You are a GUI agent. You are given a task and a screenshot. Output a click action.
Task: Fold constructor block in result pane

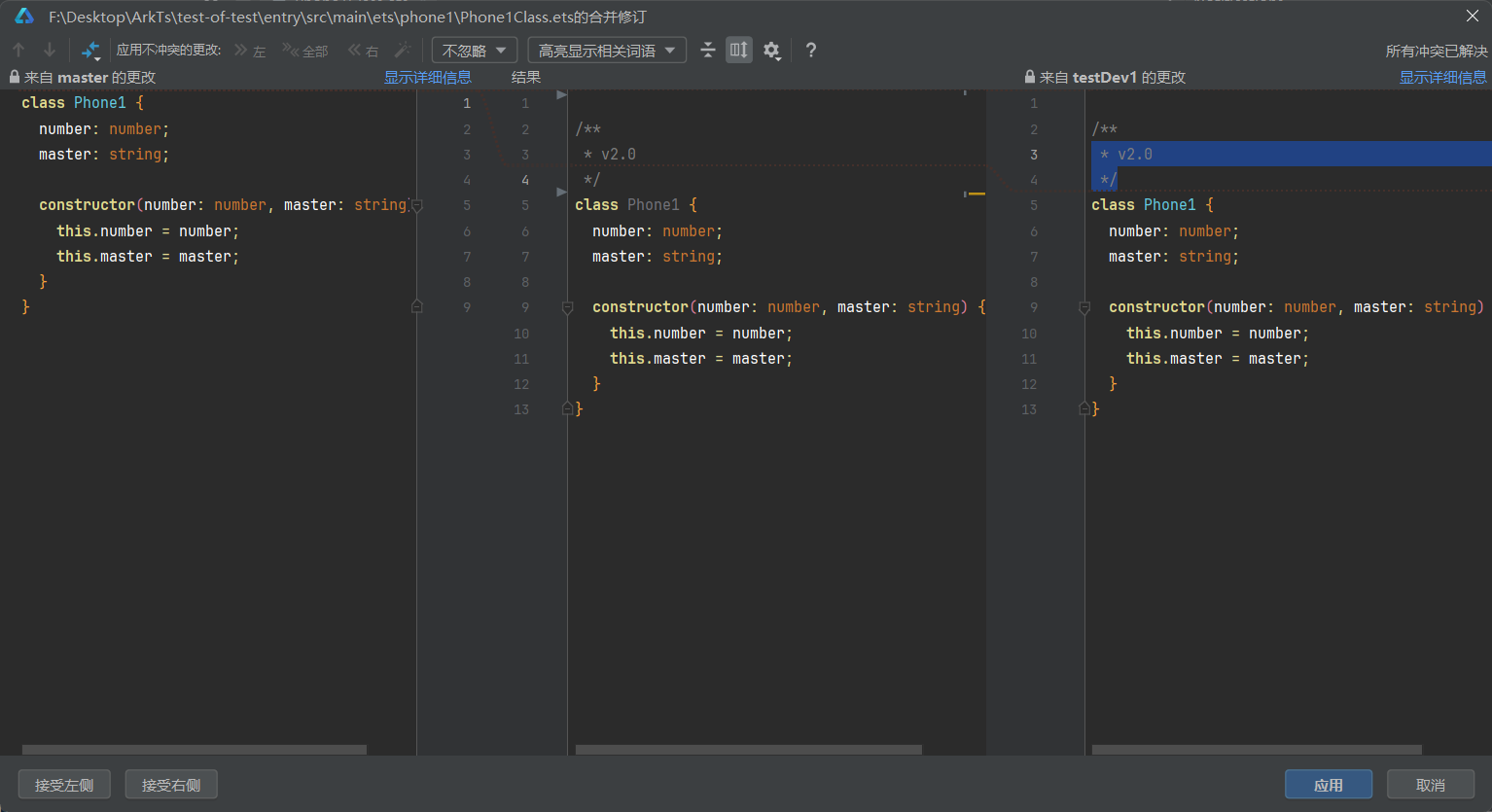click(567, 307)
